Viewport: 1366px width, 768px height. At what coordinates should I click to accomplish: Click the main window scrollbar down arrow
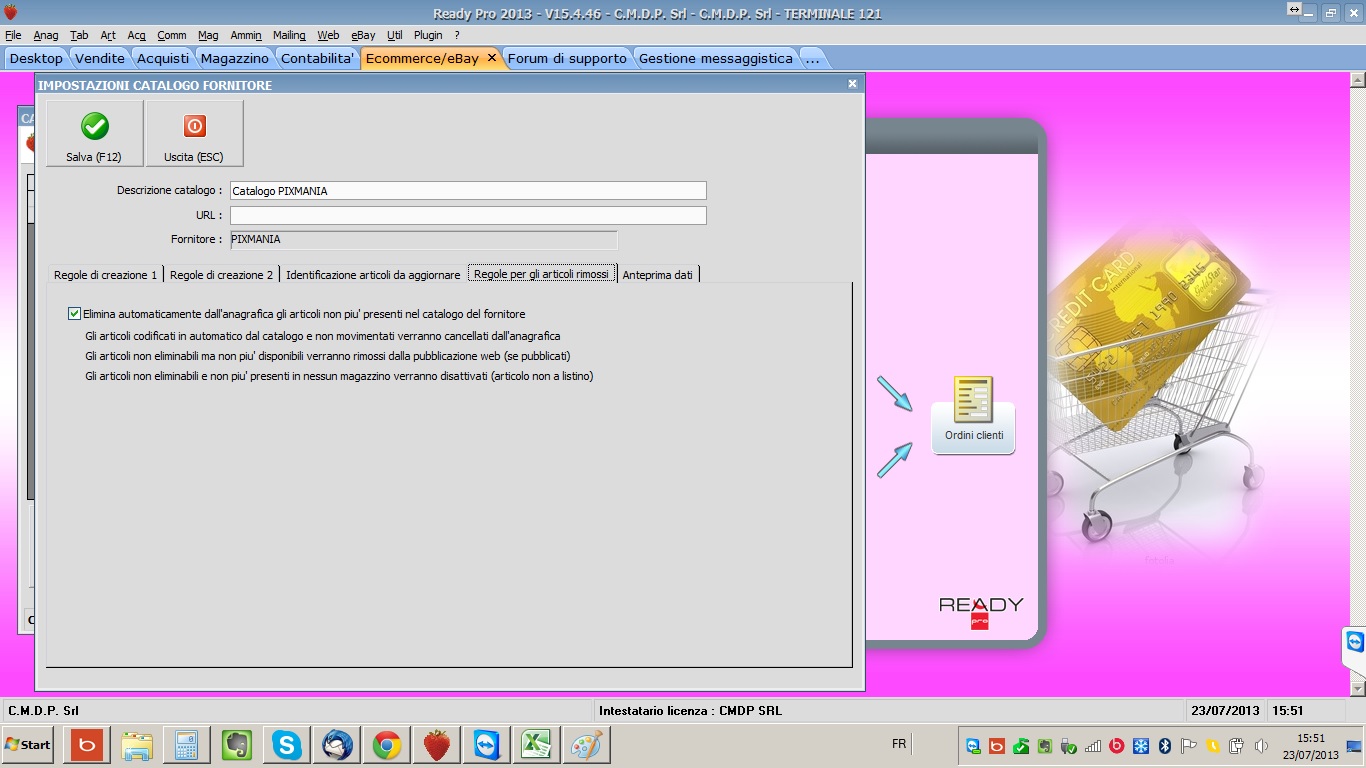pos(1357,689)
